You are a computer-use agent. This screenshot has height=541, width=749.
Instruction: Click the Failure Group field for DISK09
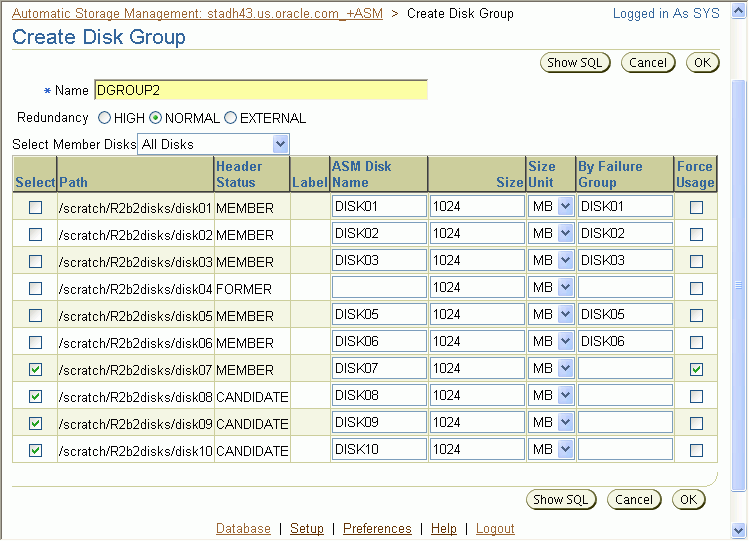(624, 423)
